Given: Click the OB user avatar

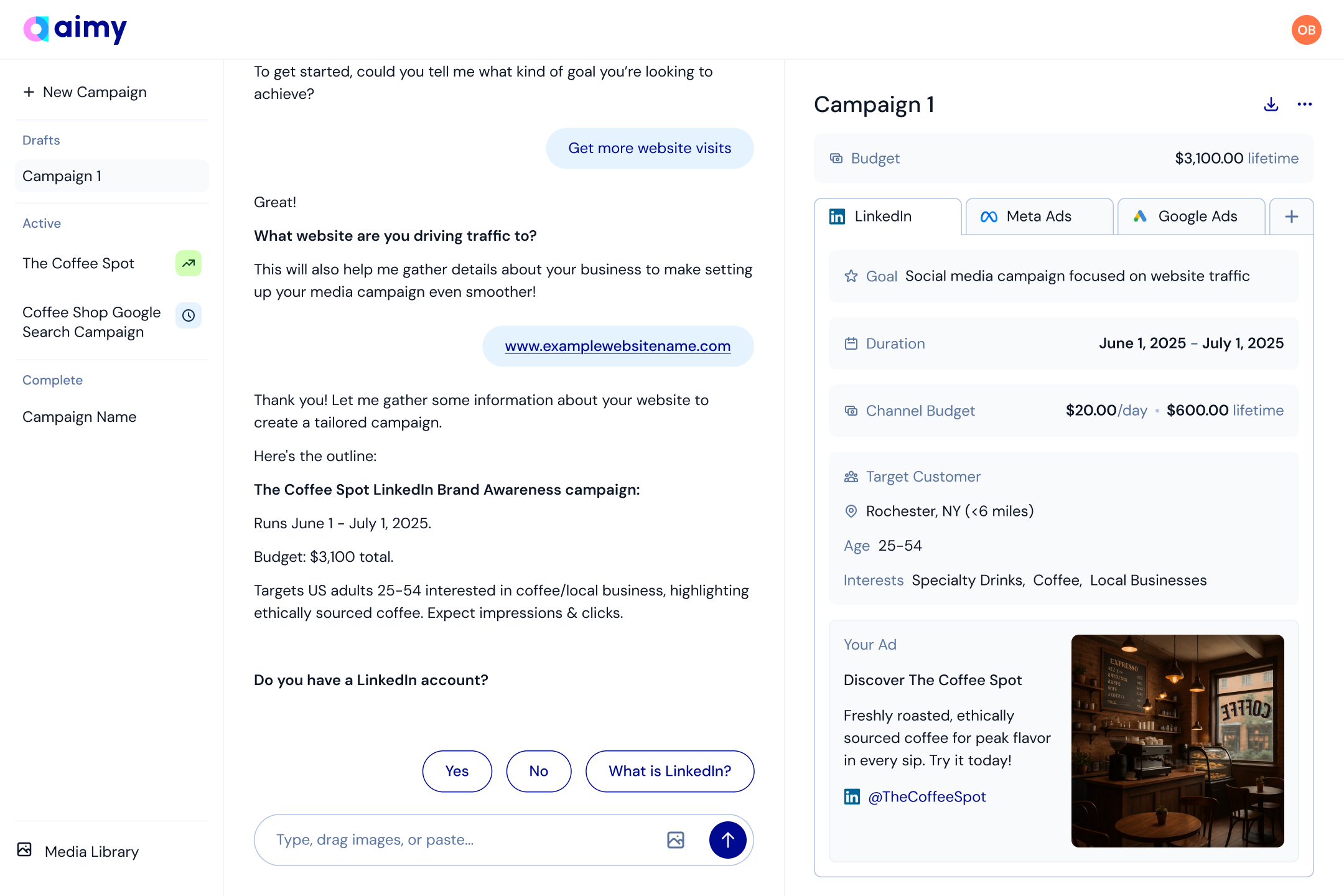Looking at the screenshot, I should [x=1306, y=30].
